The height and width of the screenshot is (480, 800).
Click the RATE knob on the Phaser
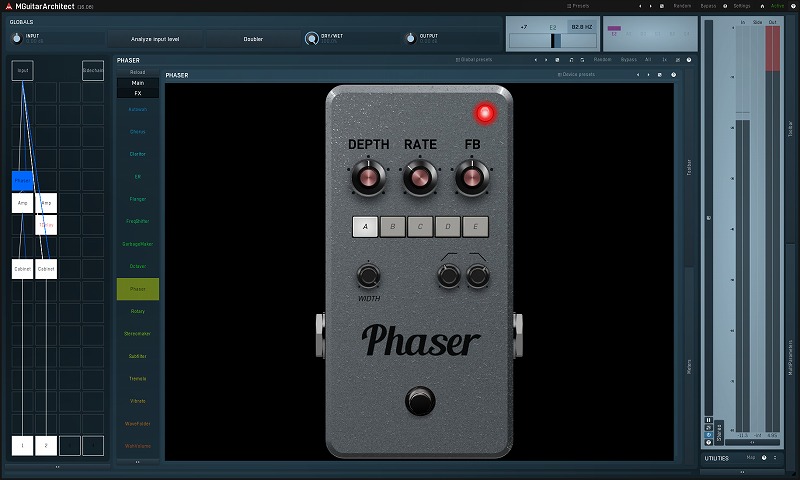420,178
